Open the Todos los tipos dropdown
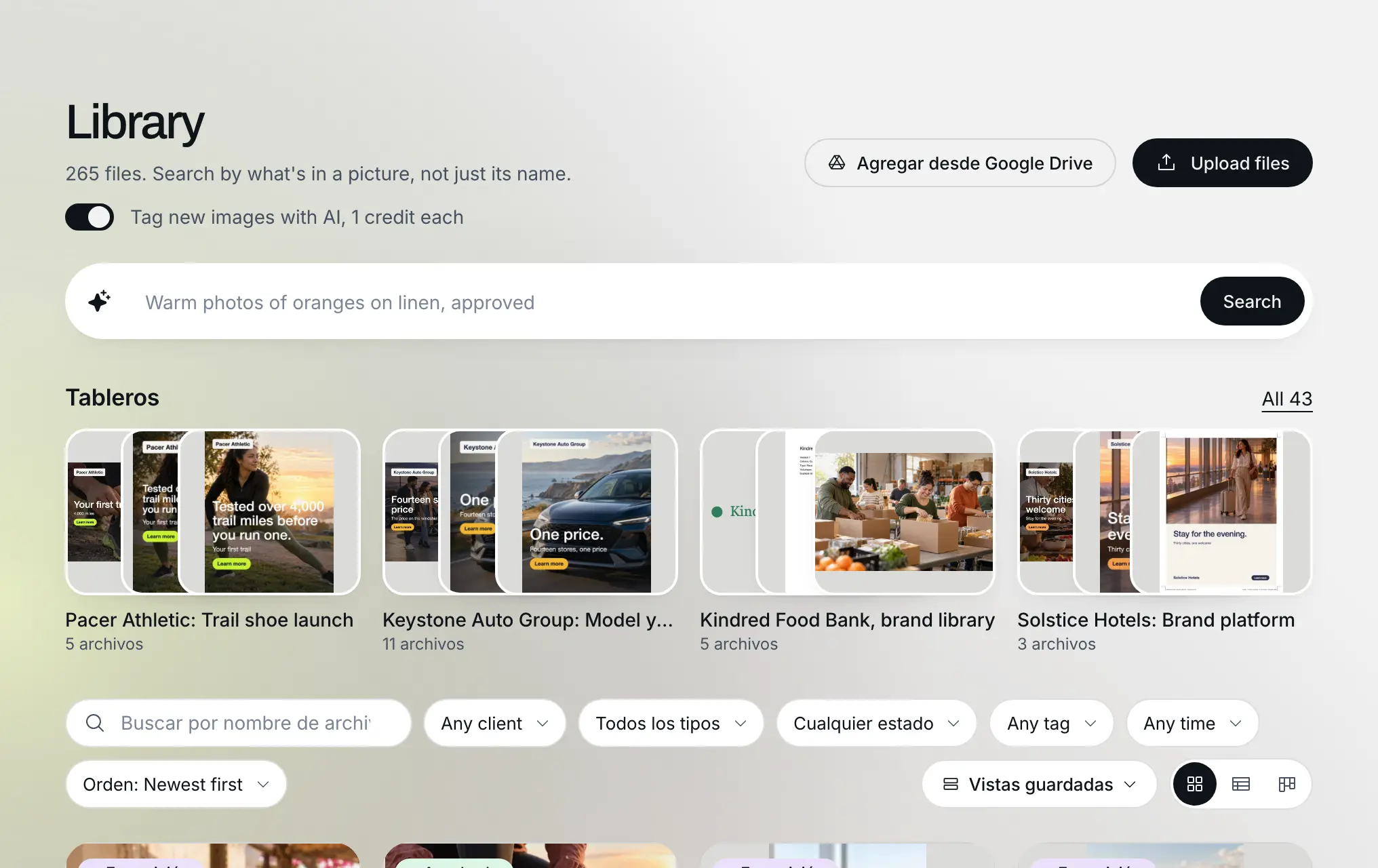The width and height of the screenshot is (1378, 868). [671, 723]
